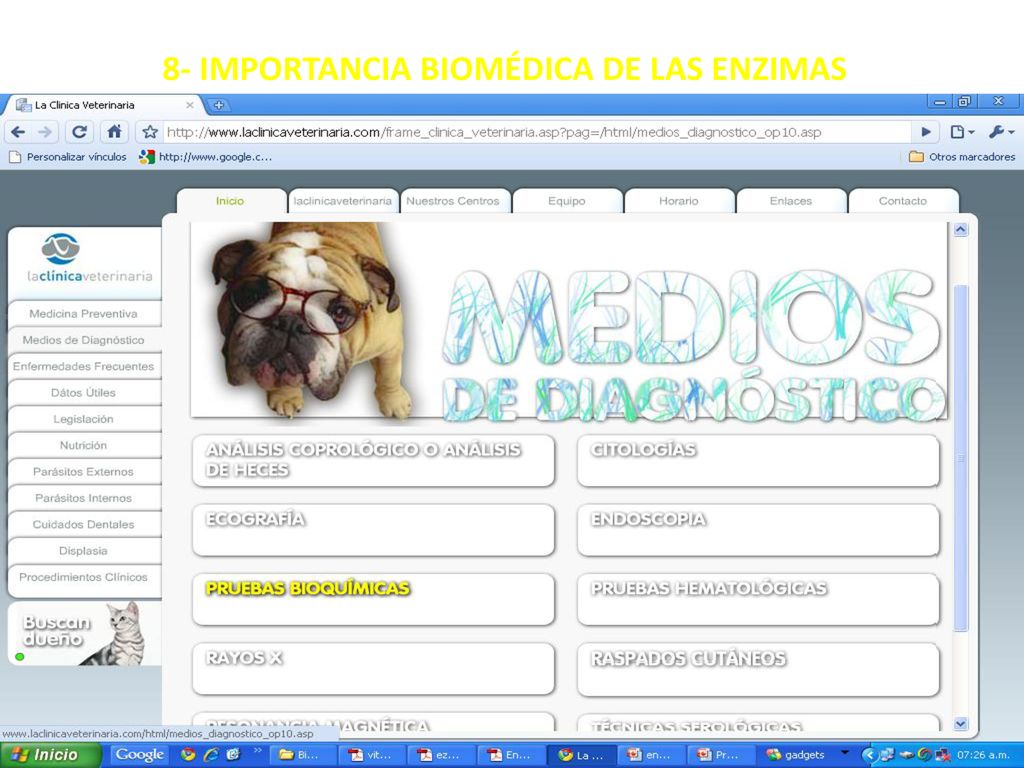Click the laclinicaveterinaria logo

[x=88, y=259]
